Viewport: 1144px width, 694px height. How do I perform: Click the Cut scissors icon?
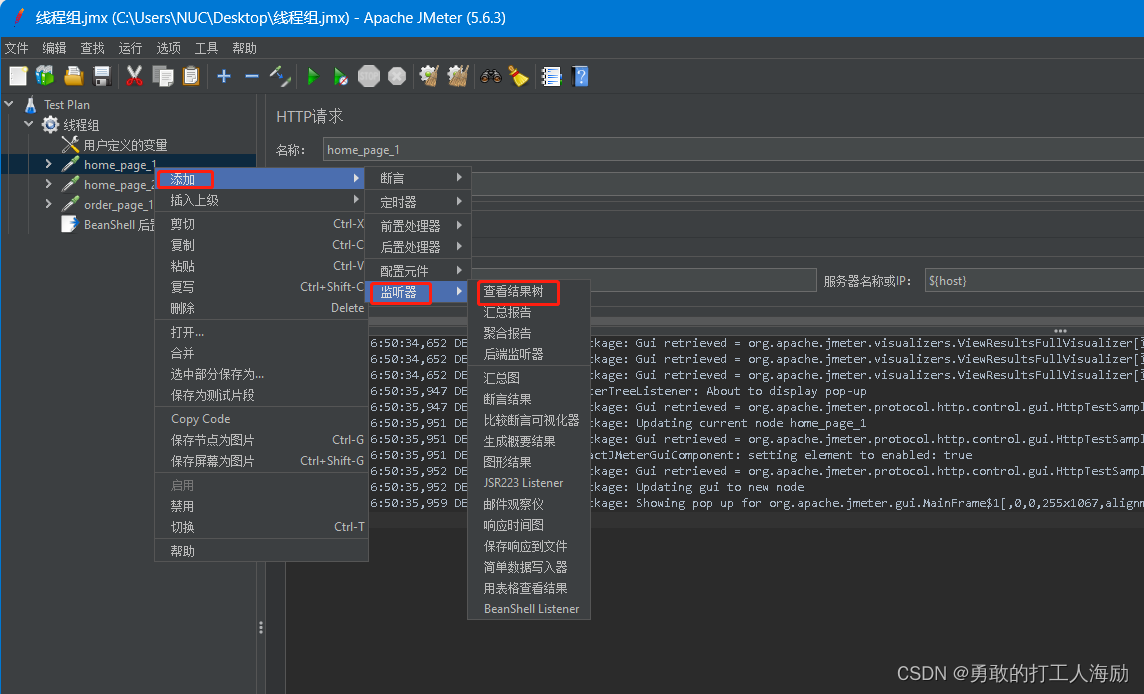[134, 76]
